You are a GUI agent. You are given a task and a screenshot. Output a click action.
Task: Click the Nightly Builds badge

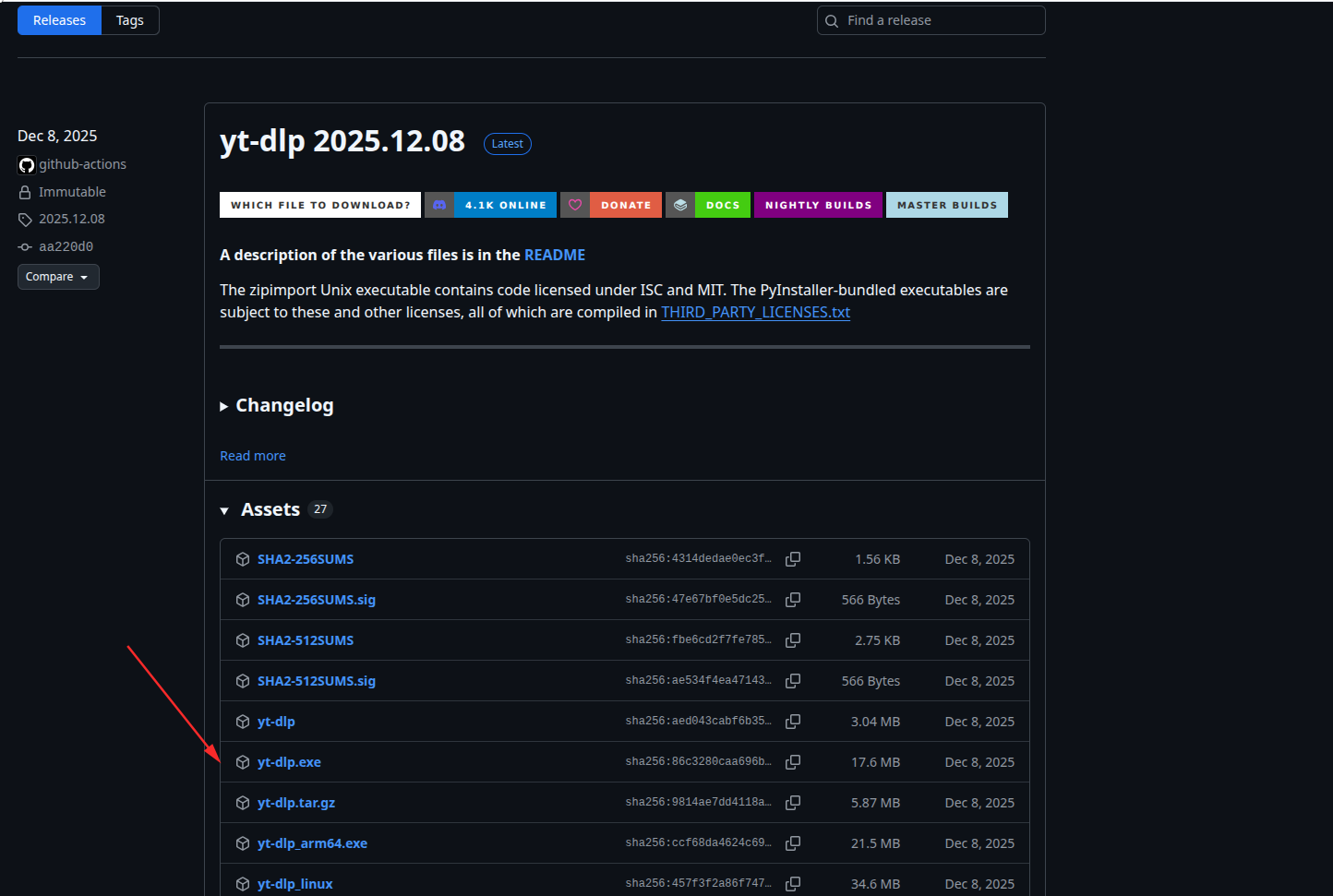point(818,205)
